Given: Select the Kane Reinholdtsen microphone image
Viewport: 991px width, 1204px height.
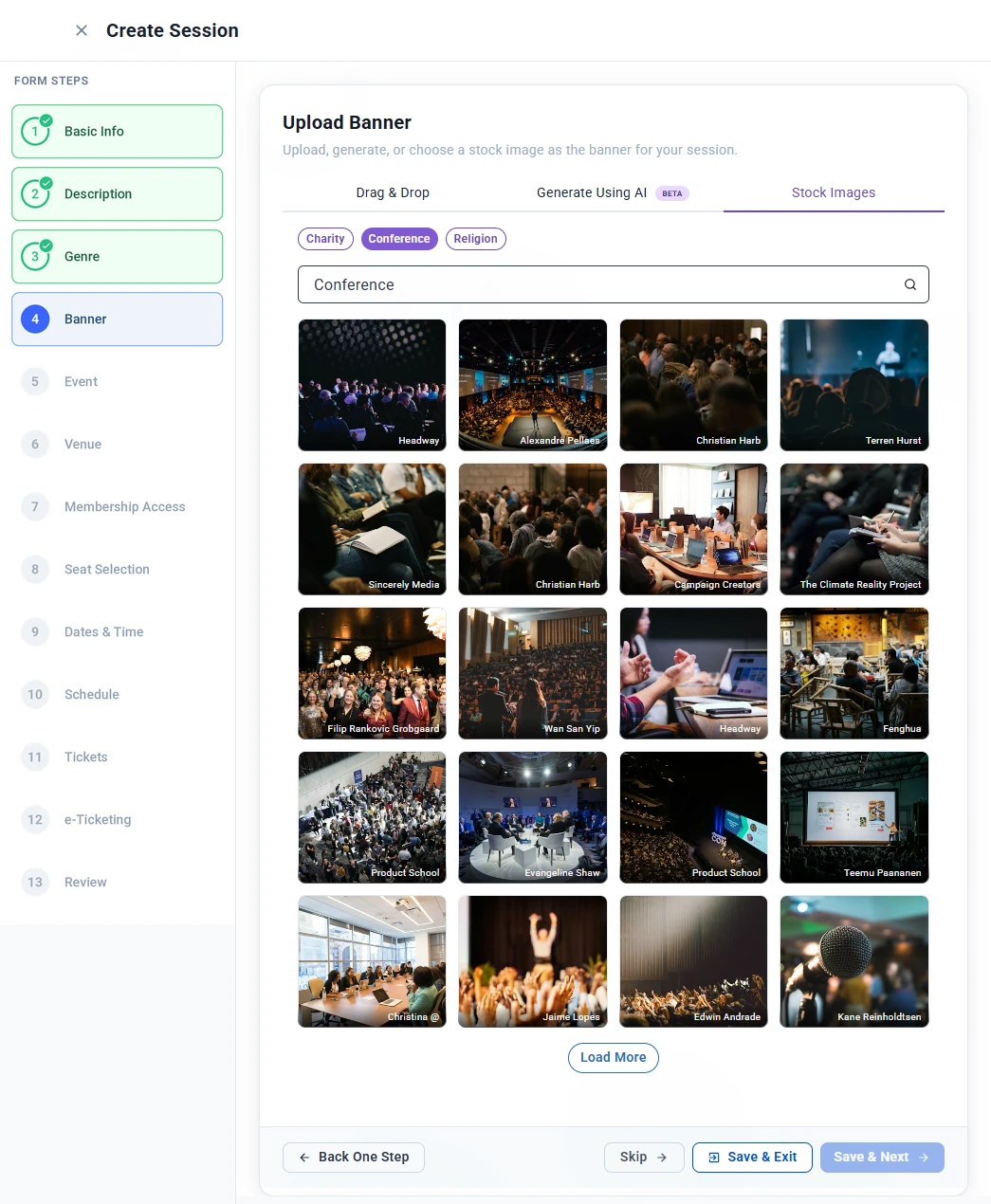Looking at the screenshot, I should tap(854, 961).
